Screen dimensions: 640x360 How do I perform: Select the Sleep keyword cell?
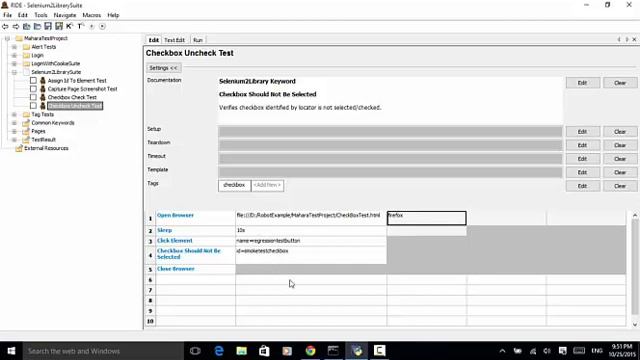click(195, 231)
